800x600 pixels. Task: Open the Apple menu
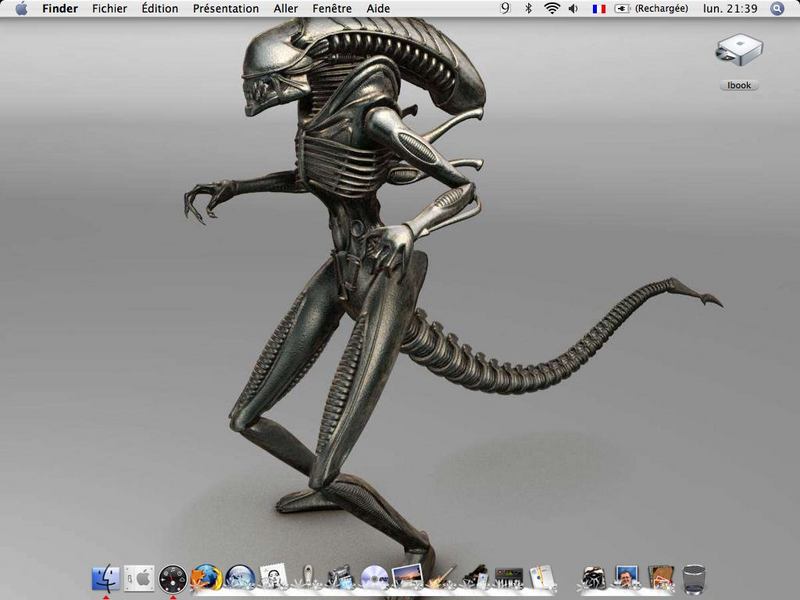point(21,8)
